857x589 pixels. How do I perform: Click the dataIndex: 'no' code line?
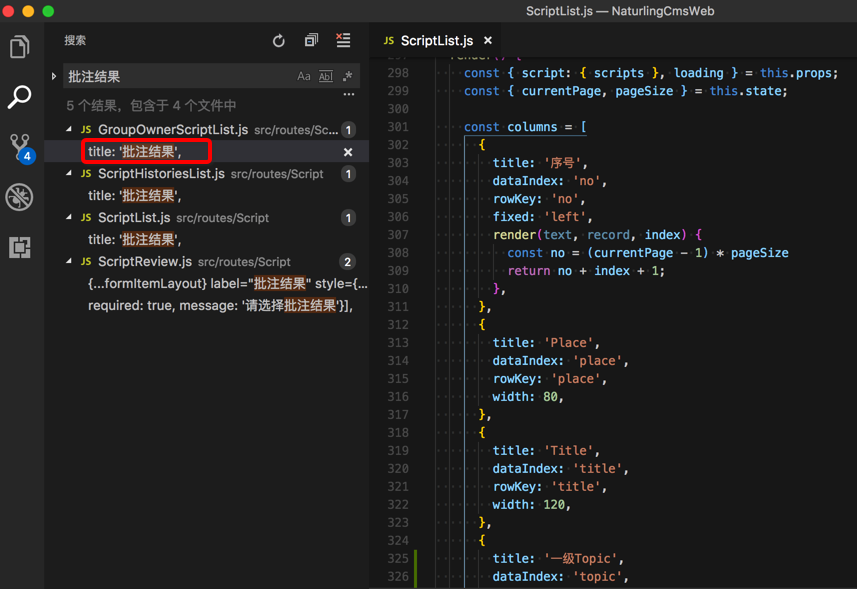pyautogui.click(x=549, y=181)
